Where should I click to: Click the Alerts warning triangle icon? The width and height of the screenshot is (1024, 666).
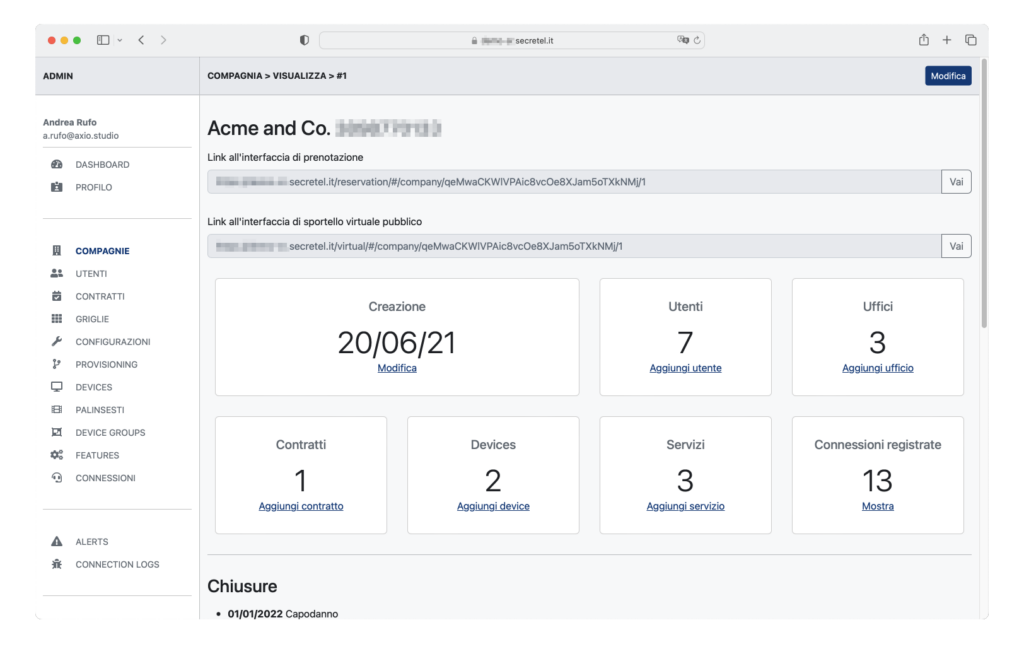(57, 542)
